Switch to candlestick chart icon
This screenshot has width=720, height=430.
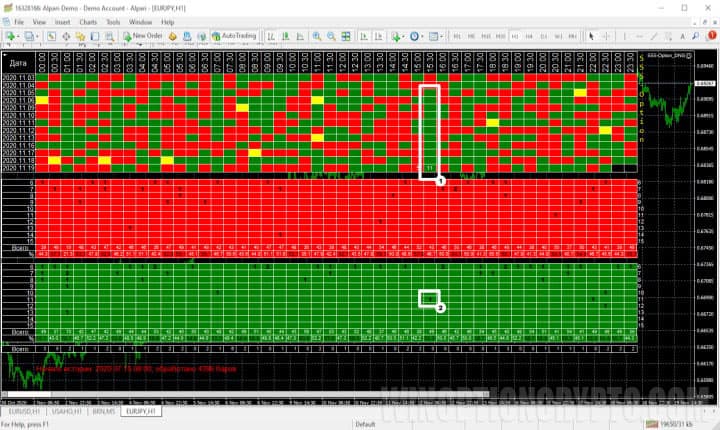point(287,36)
